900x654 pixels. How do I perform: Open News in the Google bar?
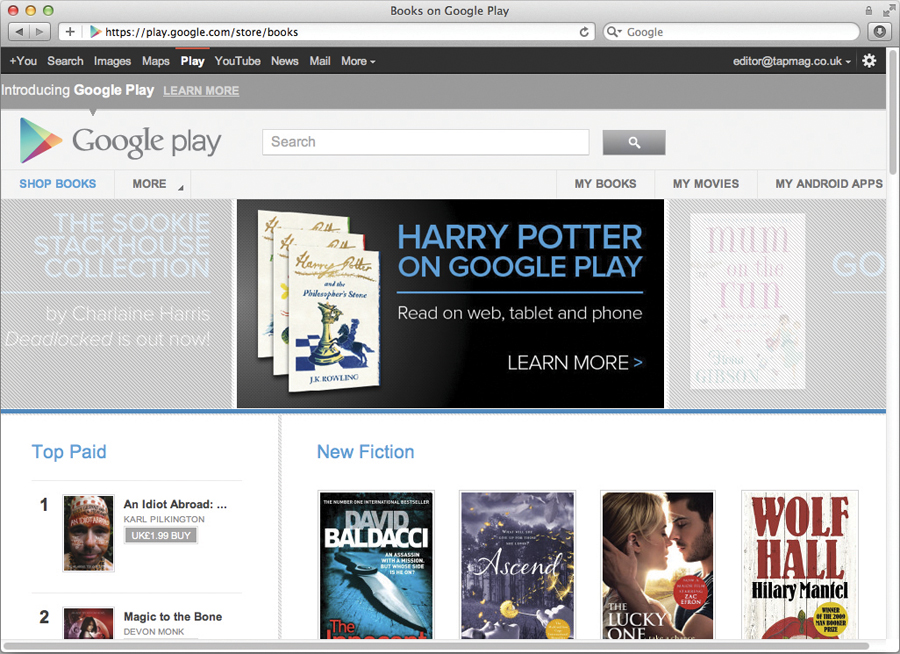click(285, 61)
